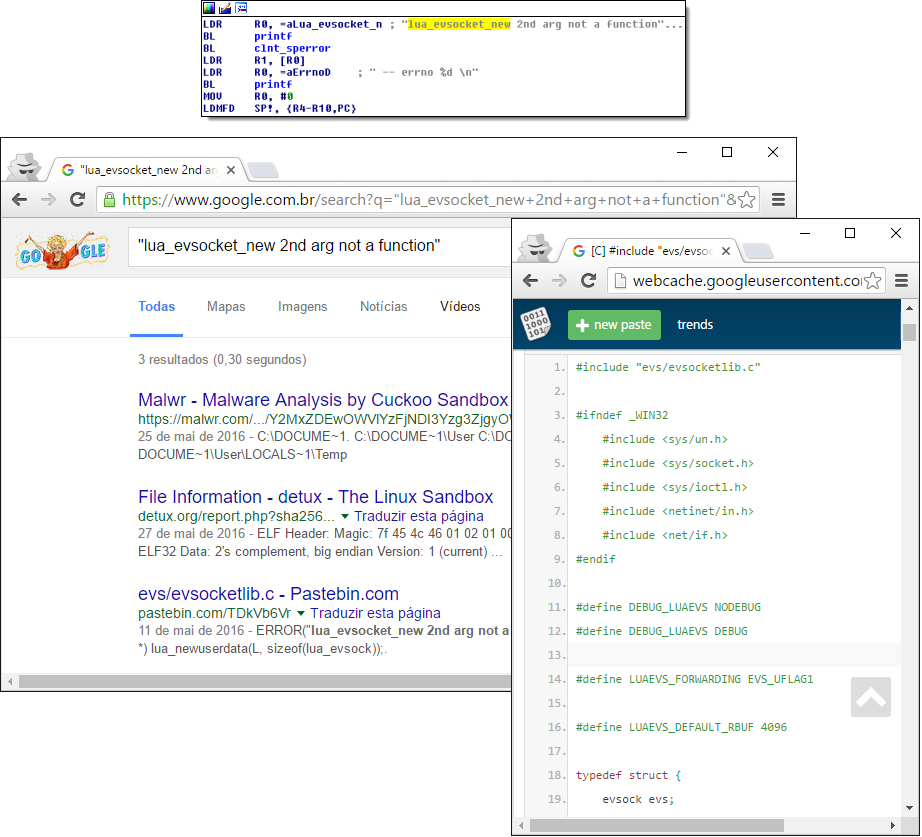Click up arrow of webcache vertical scrollbar
This screenshot has height=837, width=922.
tap(909, 308)
